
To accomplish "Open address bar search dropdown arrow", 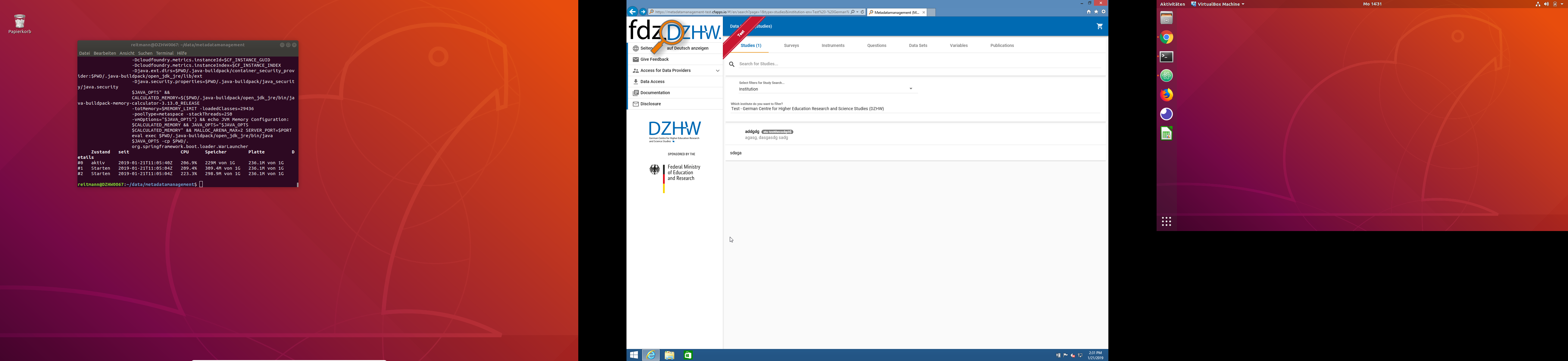I will click(x=857, y=12).
